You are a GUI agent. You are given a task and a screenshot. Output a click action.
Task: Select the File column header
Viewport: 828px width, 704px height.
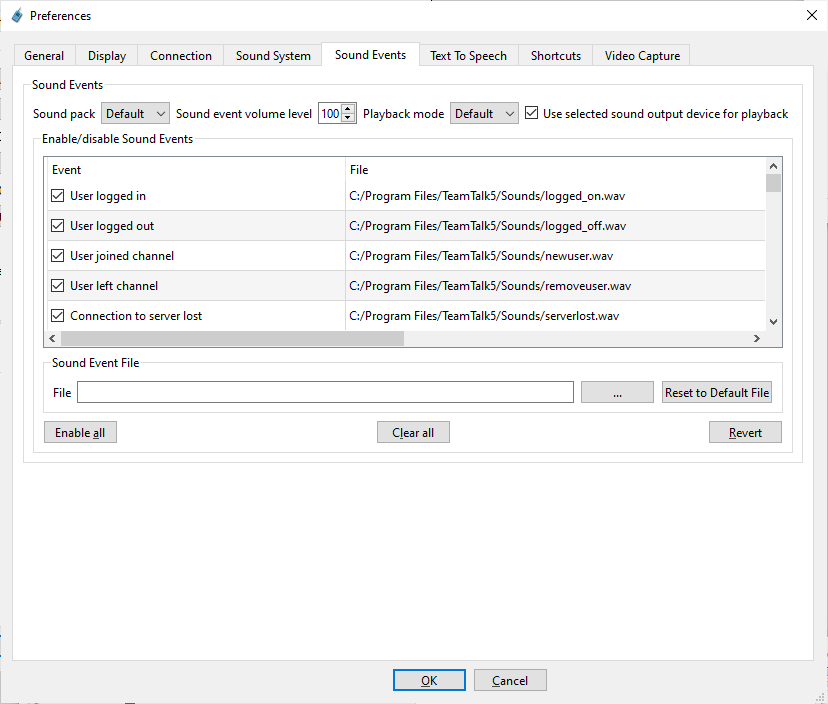(555, 170)
